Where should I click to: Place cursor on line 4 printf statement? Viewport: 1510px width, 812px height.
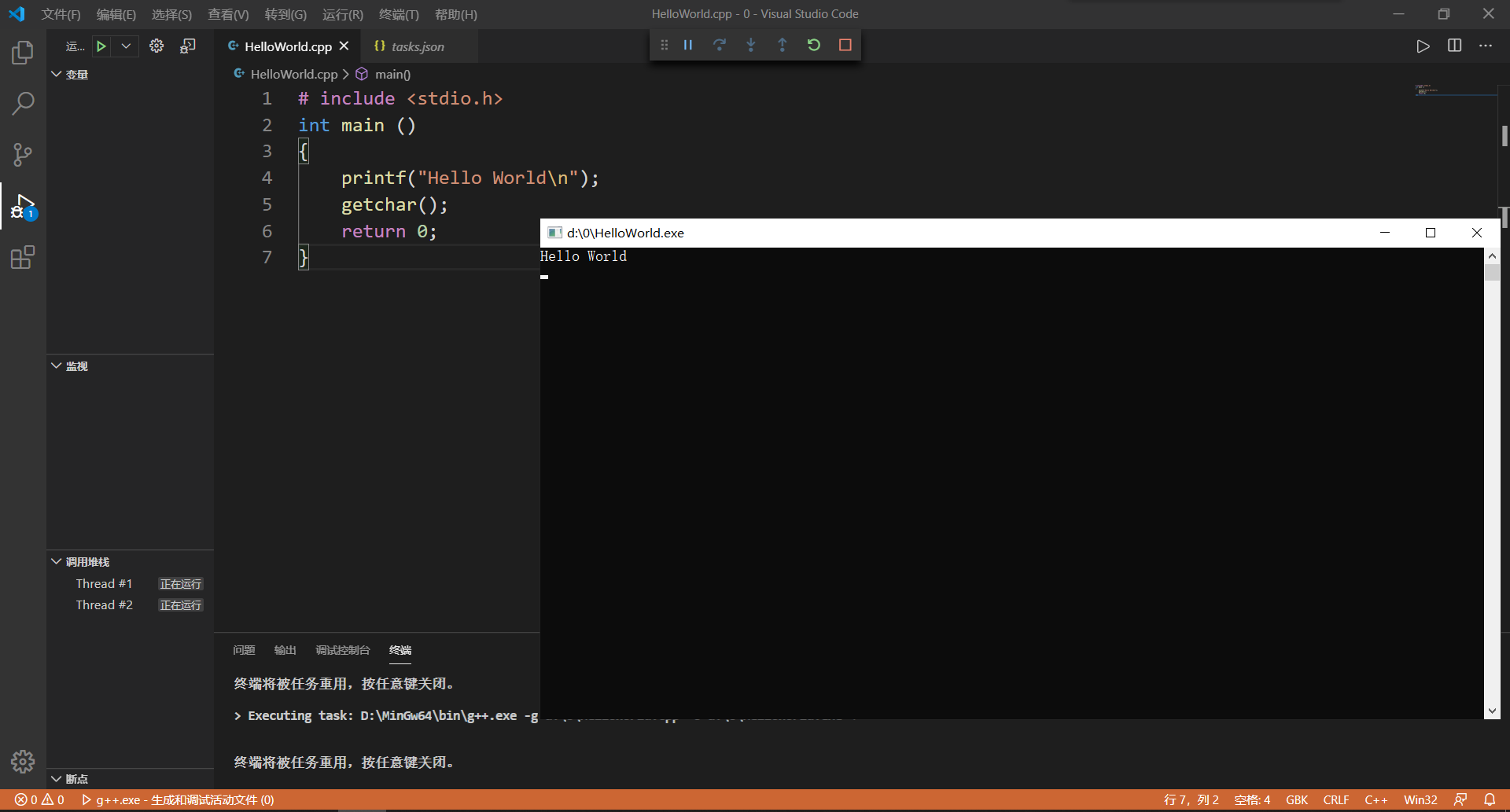point(470,178)
